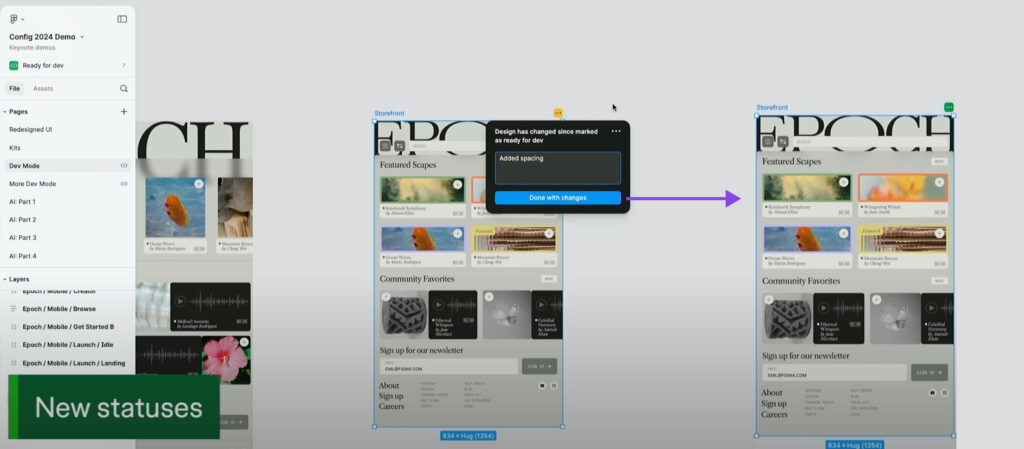The height and width of the screenshot is (449, 1024).
Task: Select the right Storefront frame label
Action: (772, 108)
